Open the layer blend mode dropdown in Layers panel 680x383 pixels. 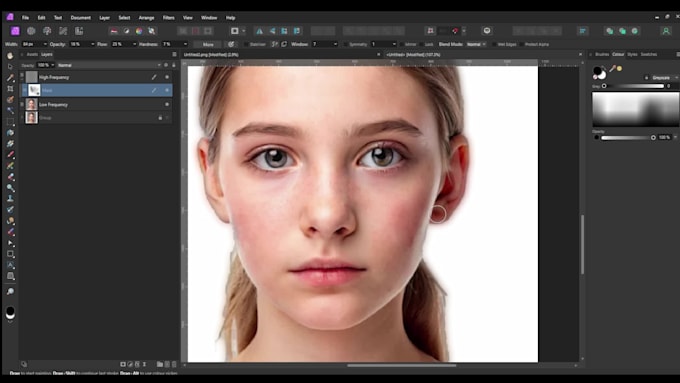click(109, 65)
